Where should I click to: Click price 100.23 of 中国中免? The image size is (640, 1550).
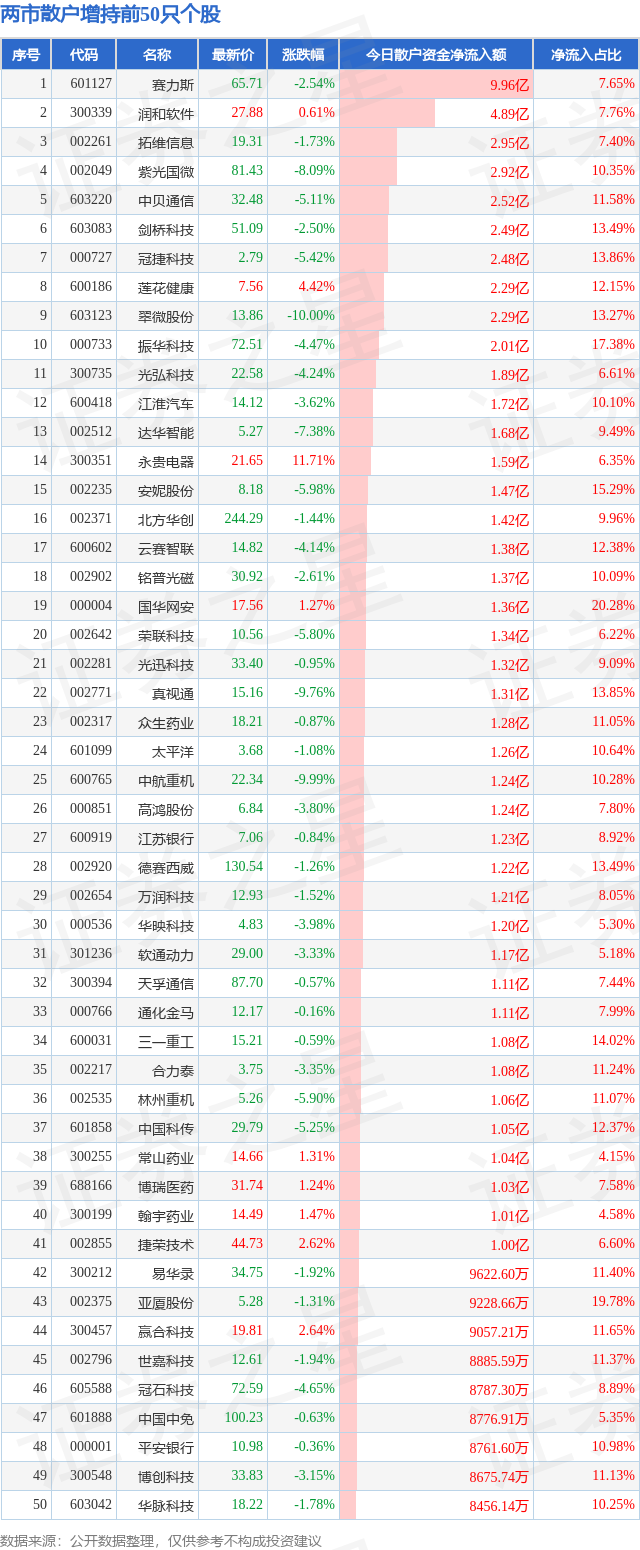pos(244,1418)
